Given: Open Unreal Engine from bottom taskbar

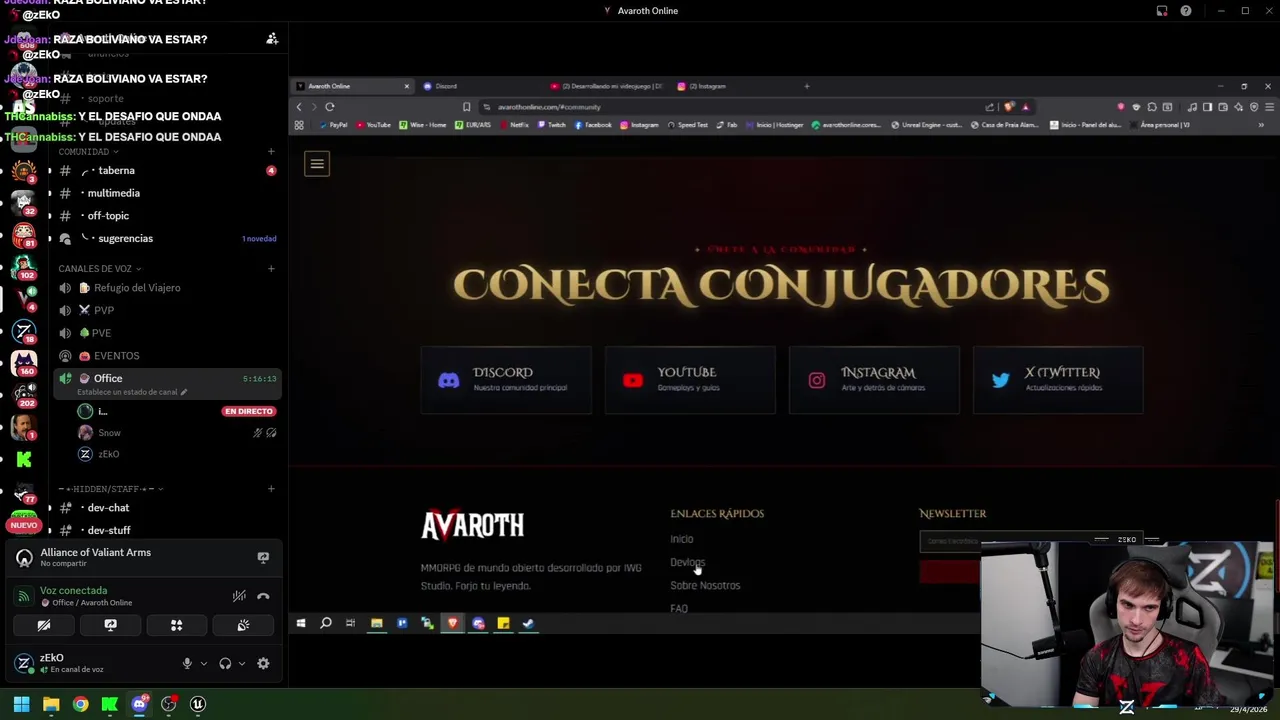Looking at the screenshot, I should [198, 704].
